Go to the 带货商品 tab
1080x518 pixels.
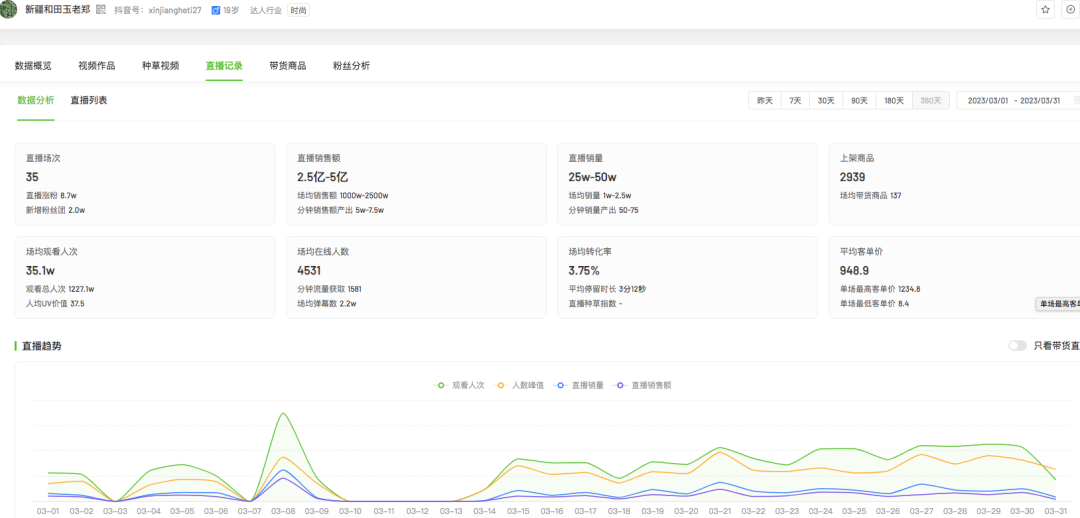pos(288,66)
